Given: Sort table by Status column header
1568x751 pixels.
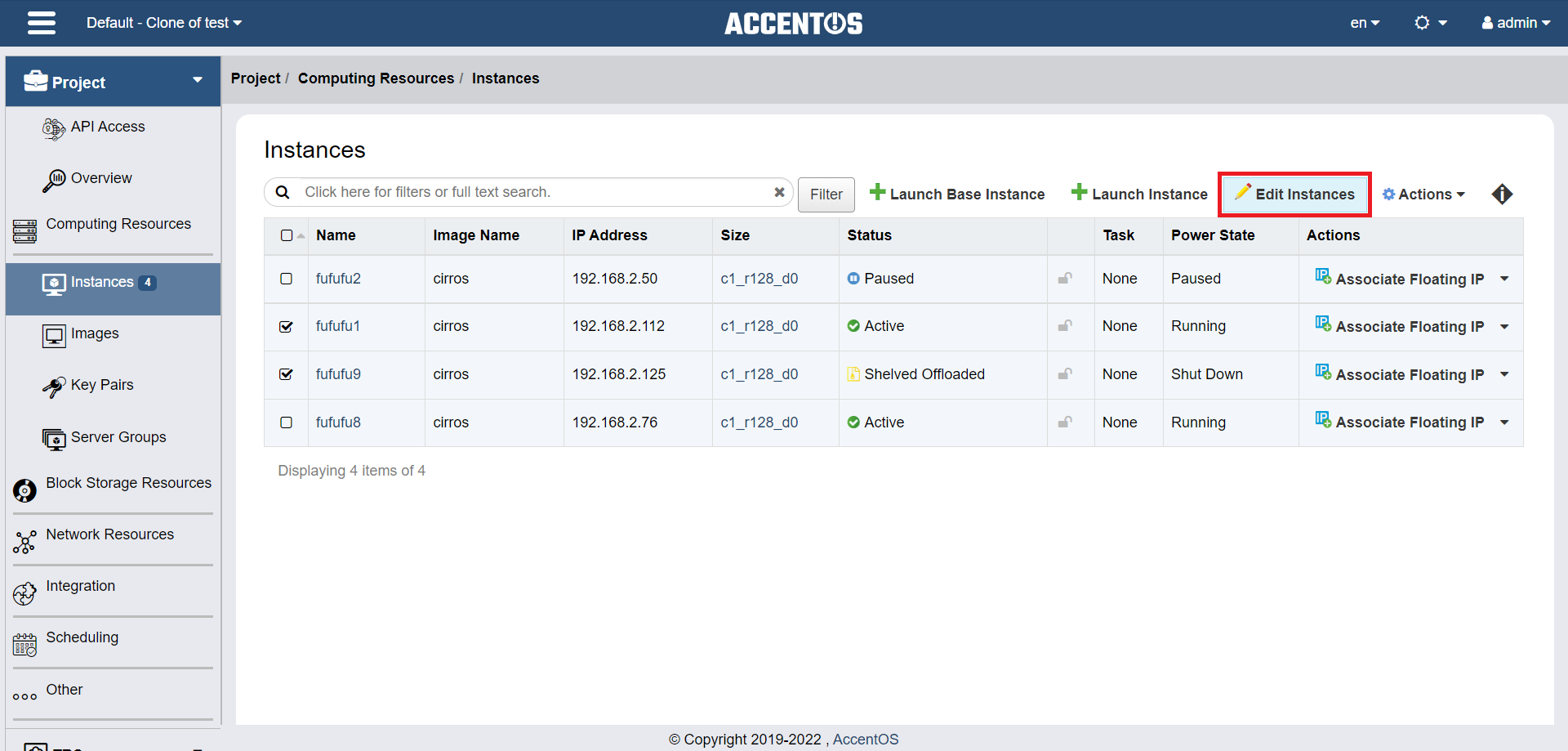Looking at the screenshot, I should pos(869,235).
